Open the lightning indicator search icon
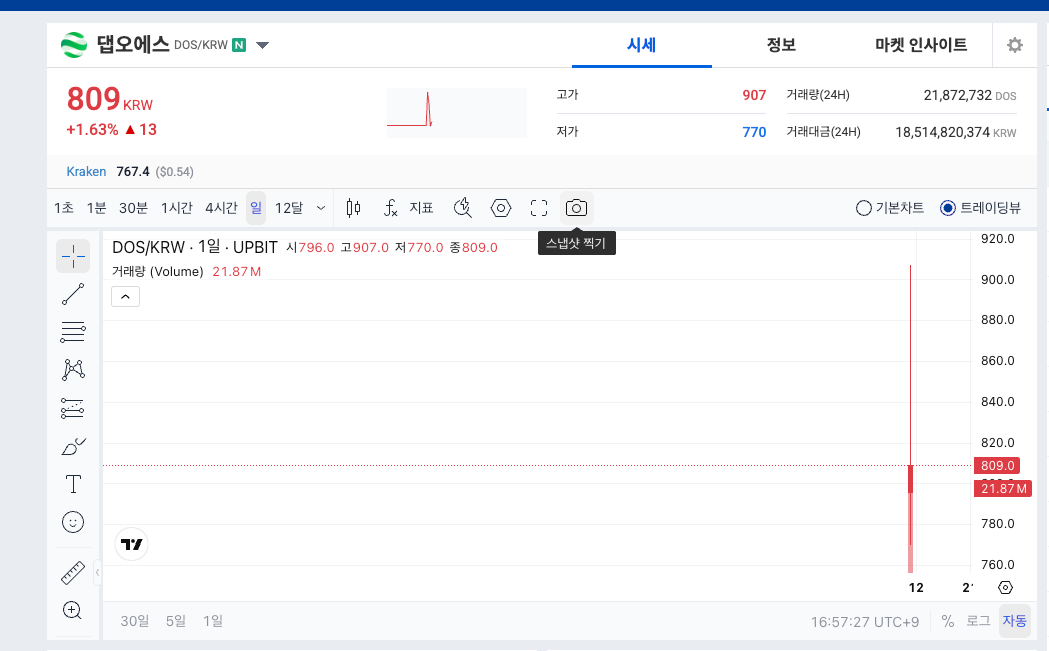This screenshot has width=1049, height=651. click(462, 208)
